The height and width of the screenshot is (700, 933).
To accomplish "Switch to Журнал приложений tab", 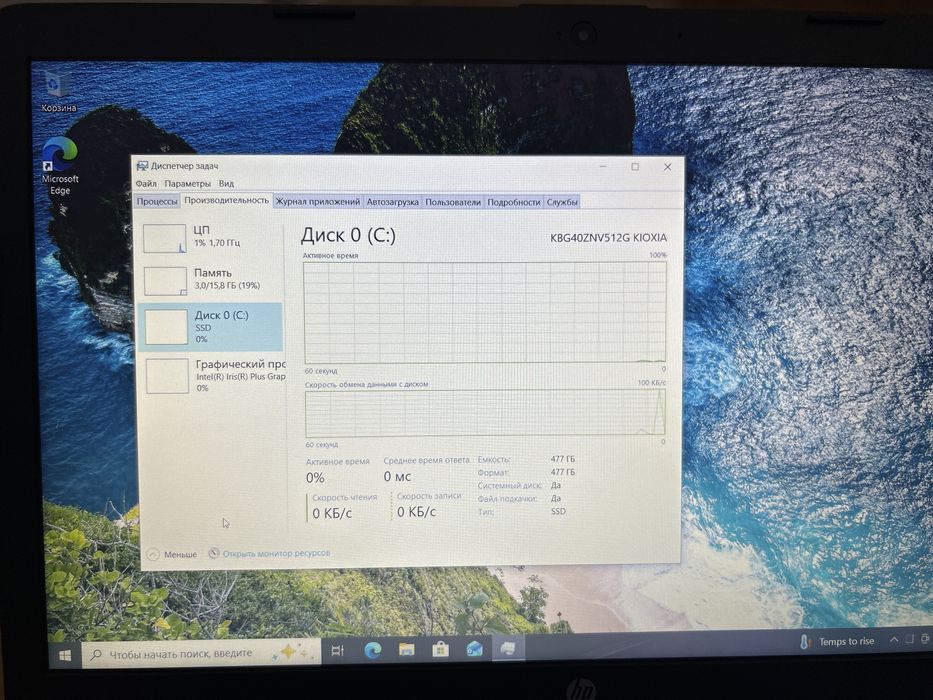I will (x=318, y=202).
